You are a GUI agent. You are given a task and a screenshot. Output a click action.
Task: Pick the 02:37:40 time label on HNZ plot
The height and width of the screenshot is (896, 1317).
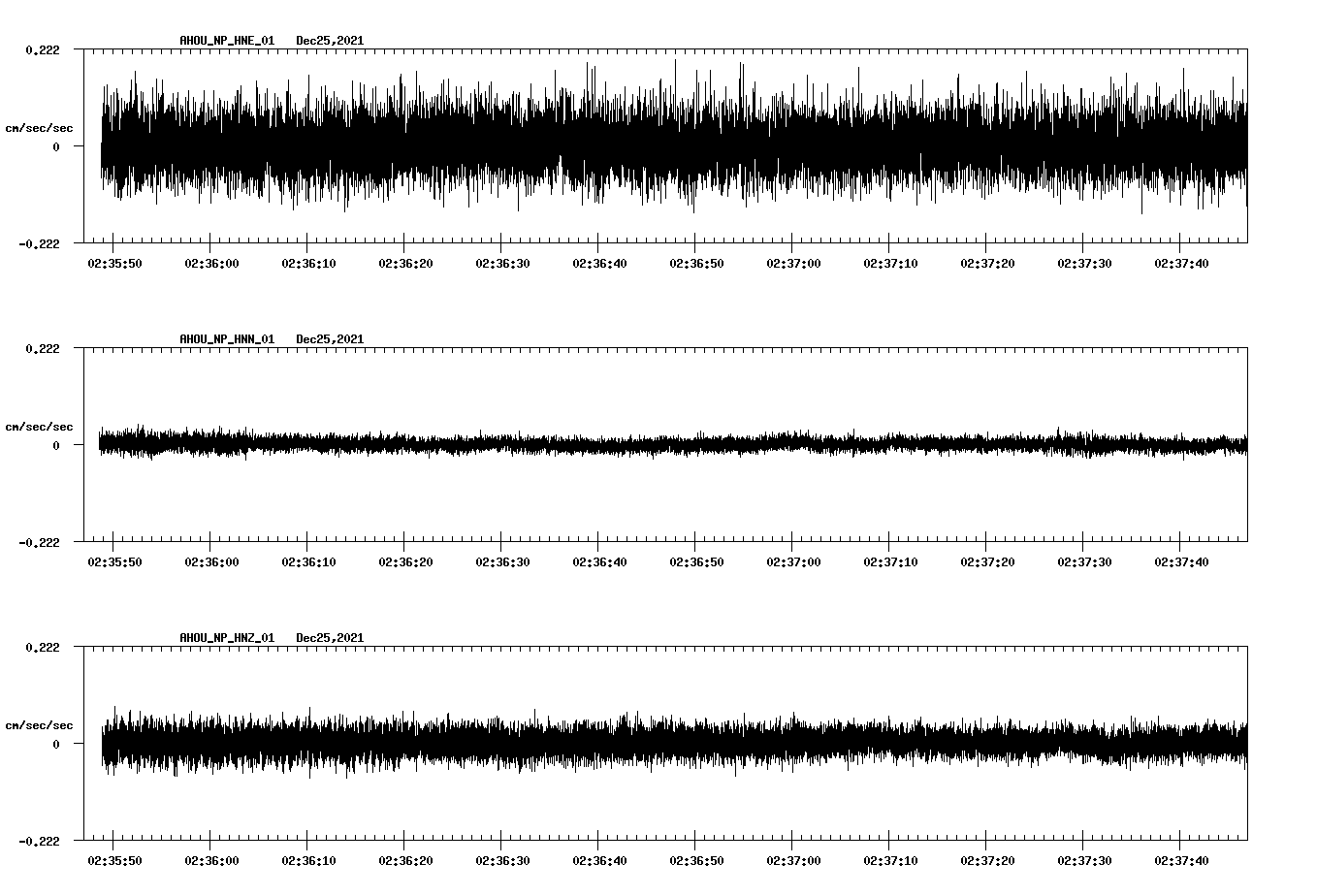1181,861
